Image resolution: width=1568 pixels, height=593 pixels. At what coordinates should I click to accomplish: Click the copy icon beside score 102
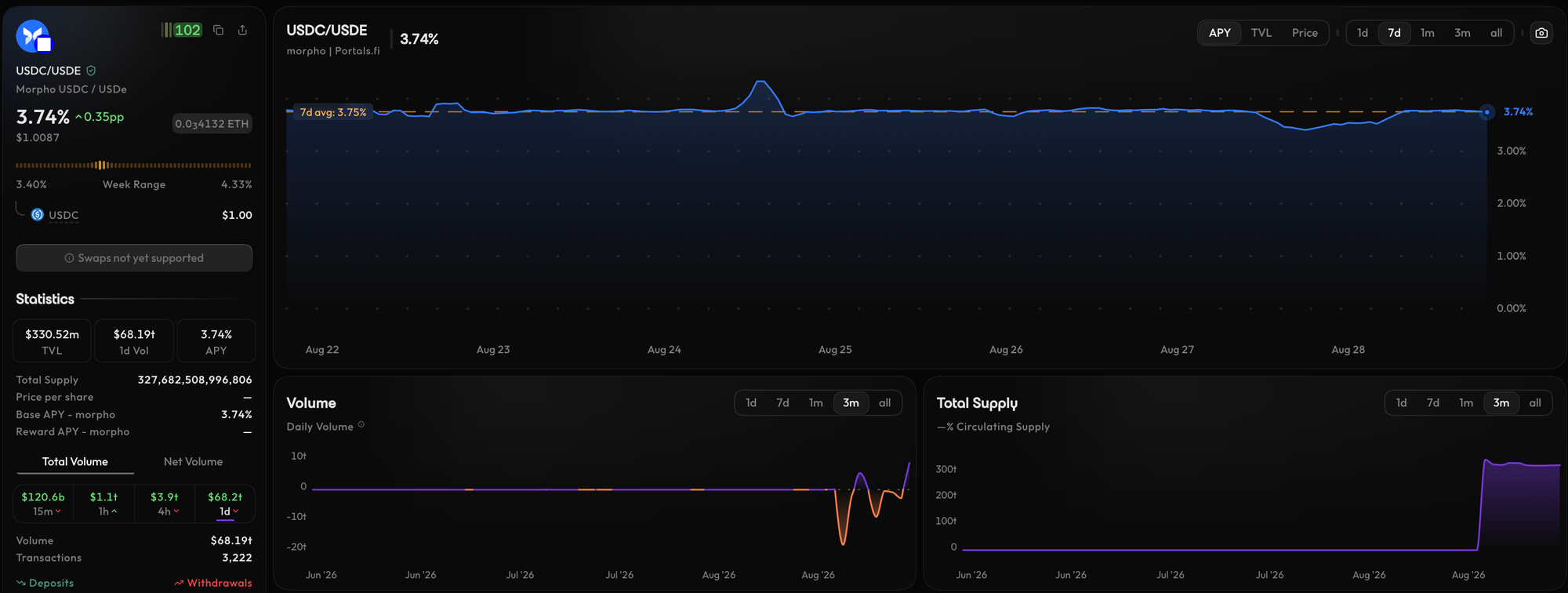(x=219, y=30)
